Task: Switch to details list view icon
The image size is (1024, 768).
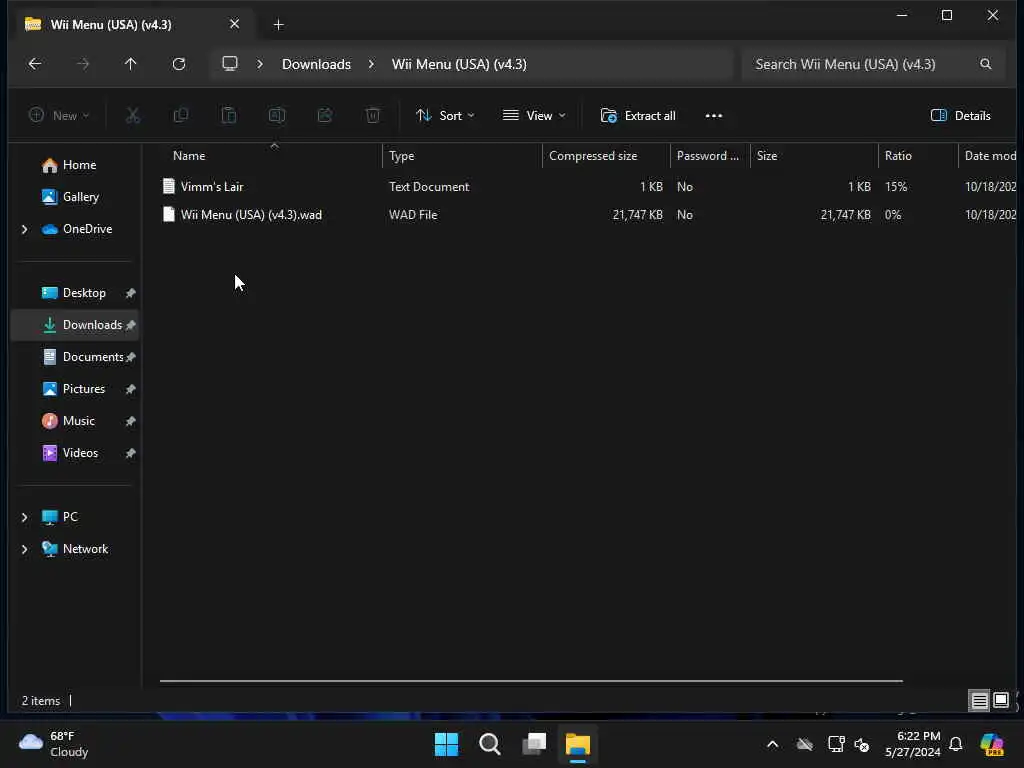Action: click(x=980, y=701)
